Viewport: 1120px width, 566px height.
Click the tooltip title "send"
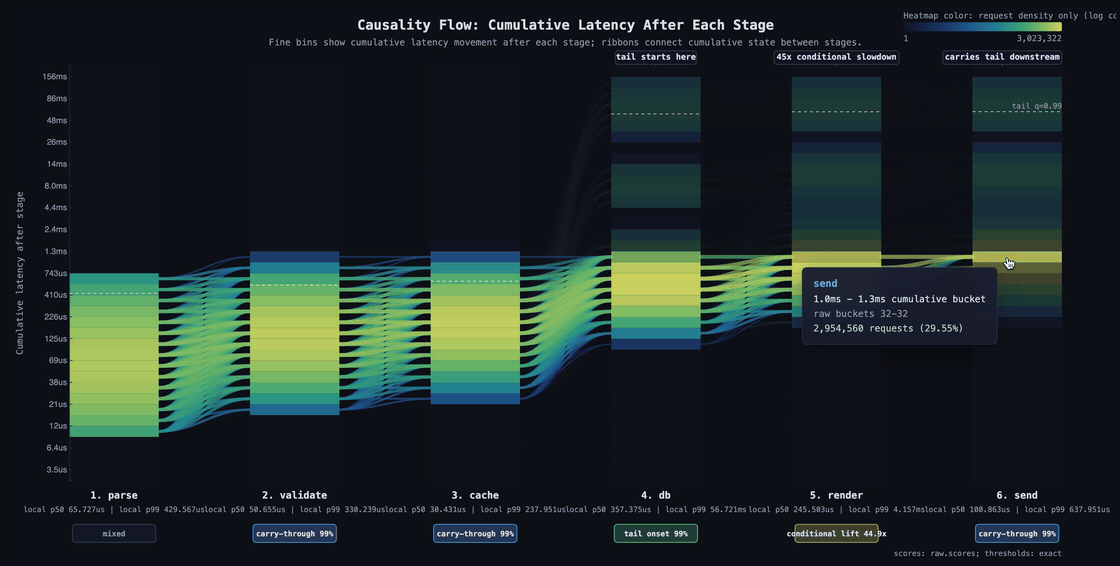(x=825, y=284)
